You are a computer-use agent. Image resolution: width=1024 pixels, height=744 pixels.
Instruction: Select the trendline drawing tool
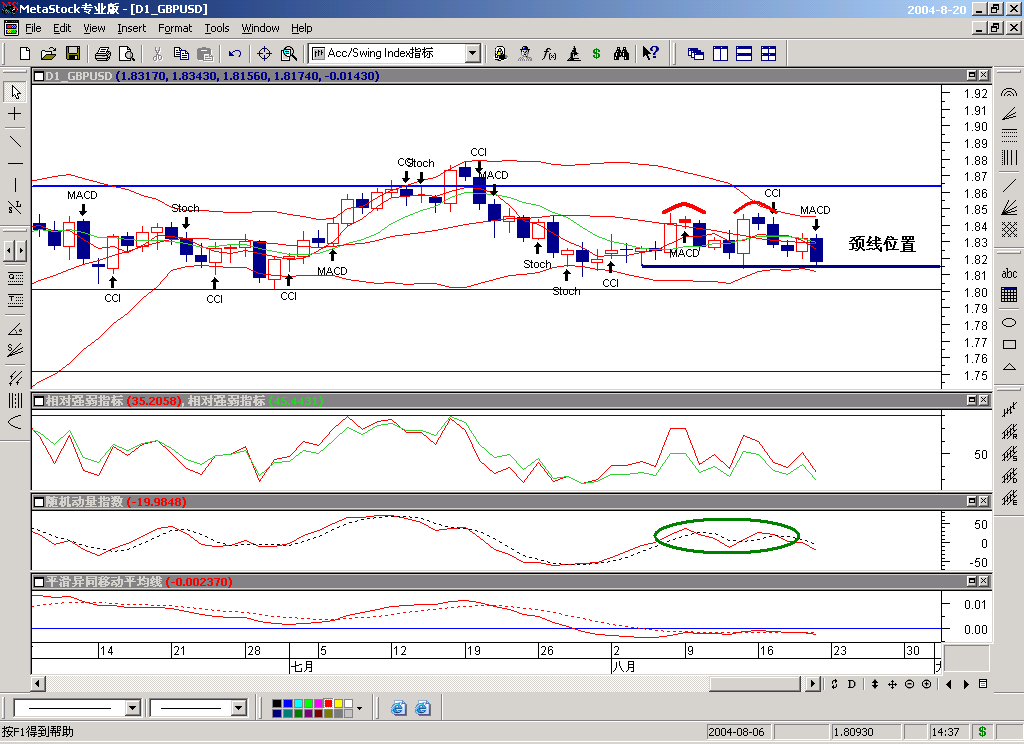[15, 139]
